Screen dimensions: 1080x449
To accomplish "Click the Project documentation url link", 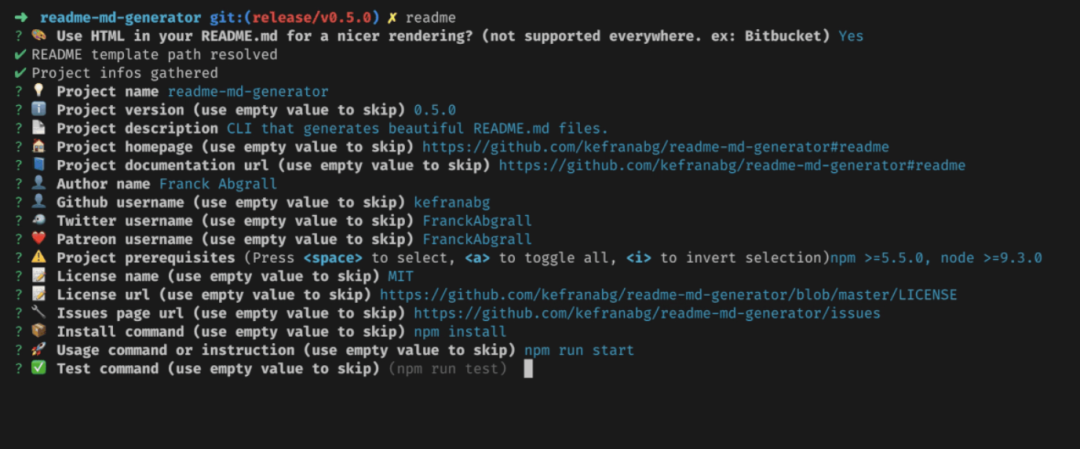I will pyautogui.click(x=732, y=165).
